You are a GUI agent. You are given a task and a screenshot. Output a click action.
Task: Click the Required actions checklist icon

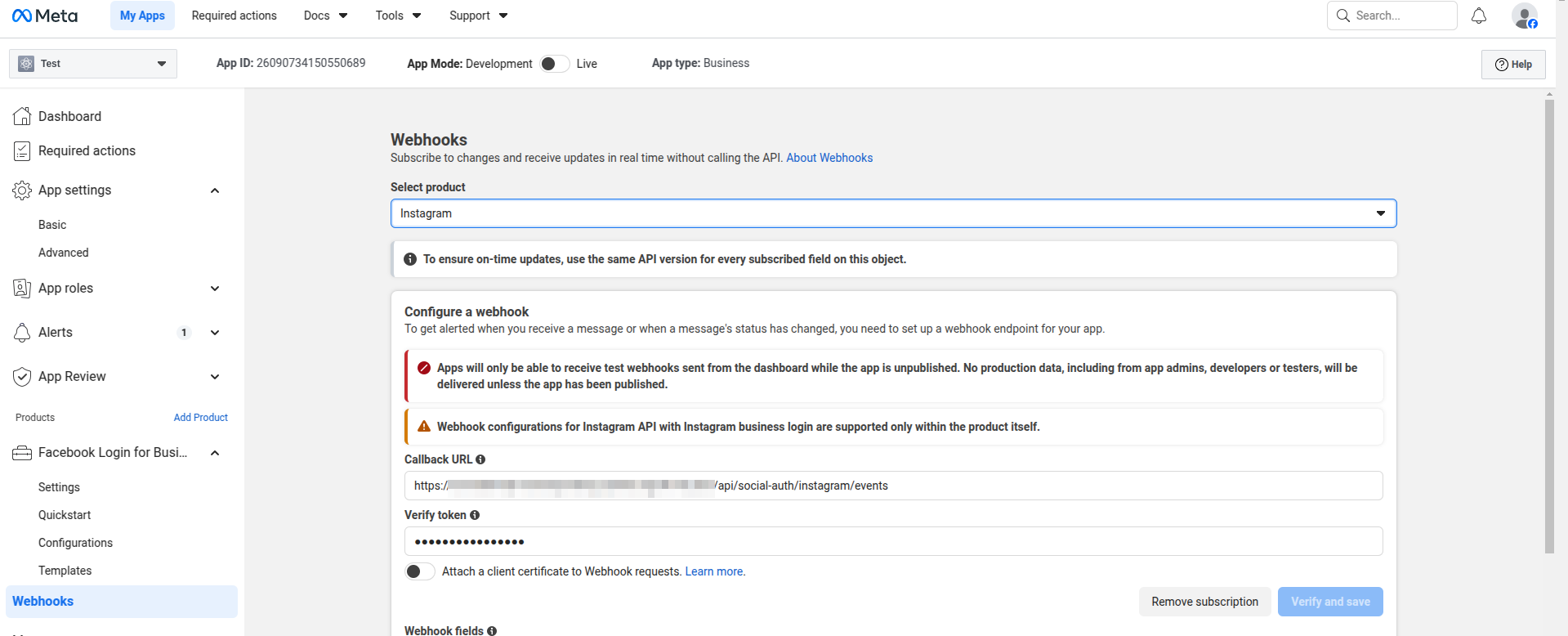tap(22, 150)
